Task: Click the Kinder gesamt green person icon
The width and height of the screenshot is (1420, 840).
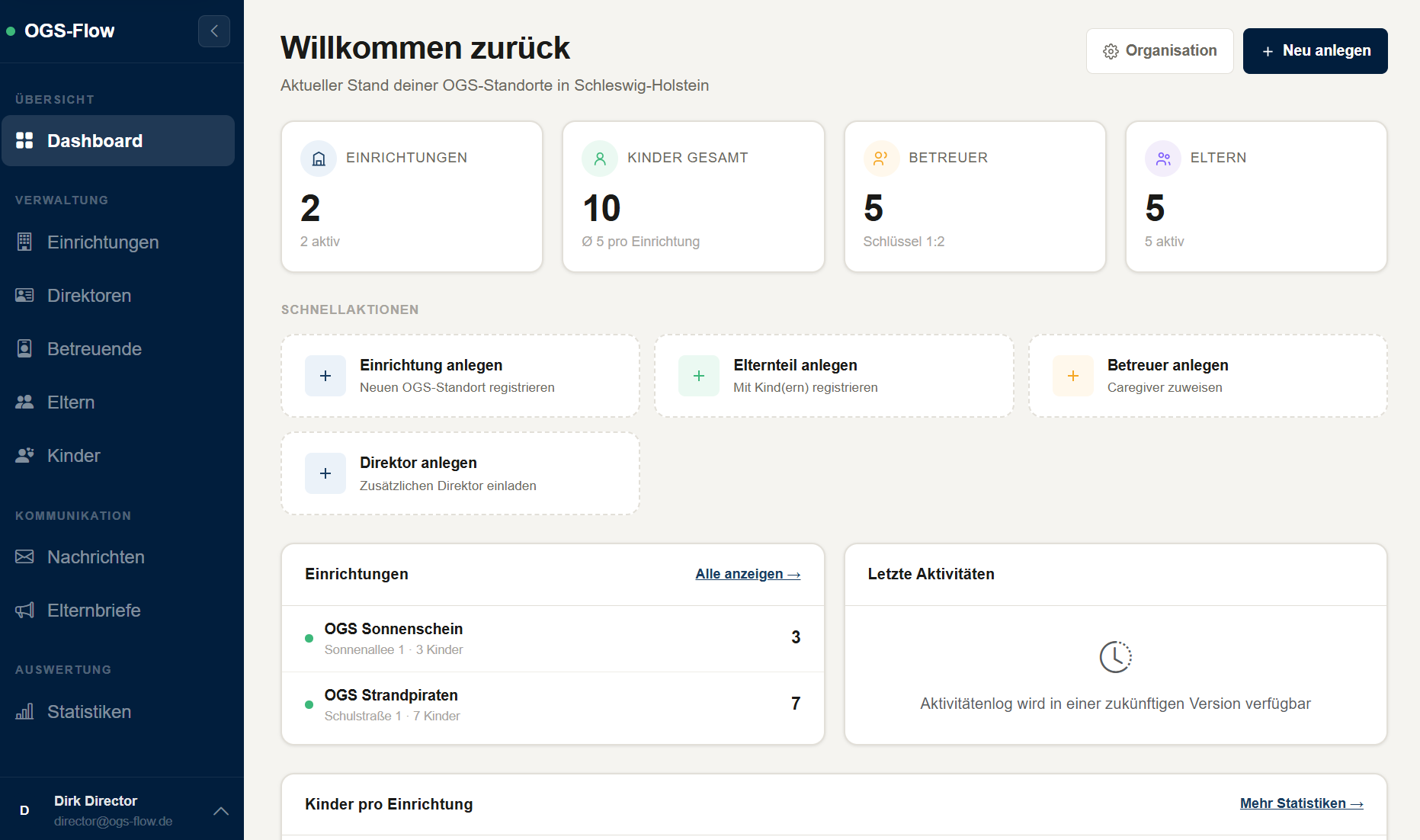Action: [x=600, y=159]
